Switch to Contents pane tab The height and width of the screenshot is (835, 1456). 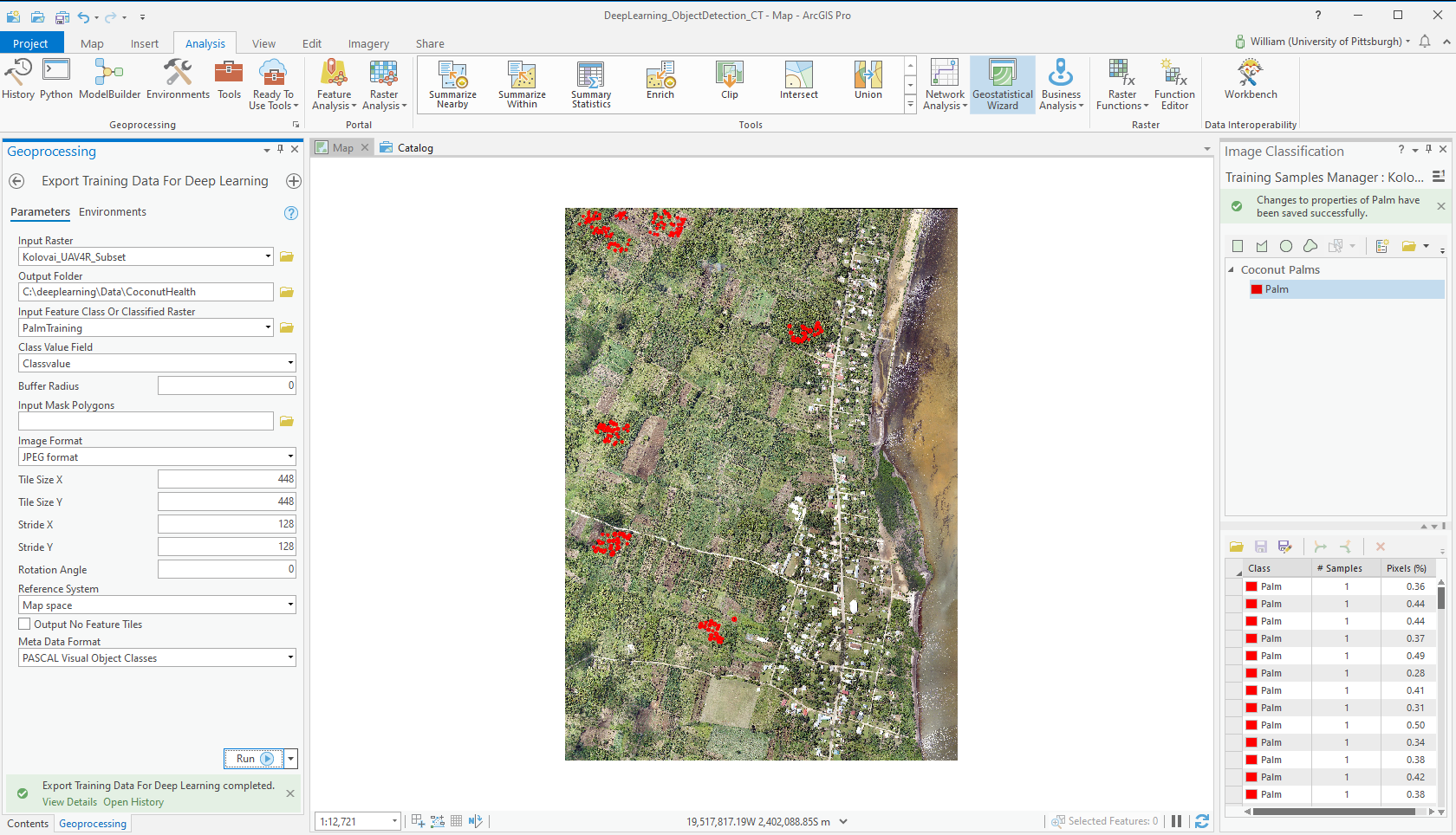click(x=28, y=824)
